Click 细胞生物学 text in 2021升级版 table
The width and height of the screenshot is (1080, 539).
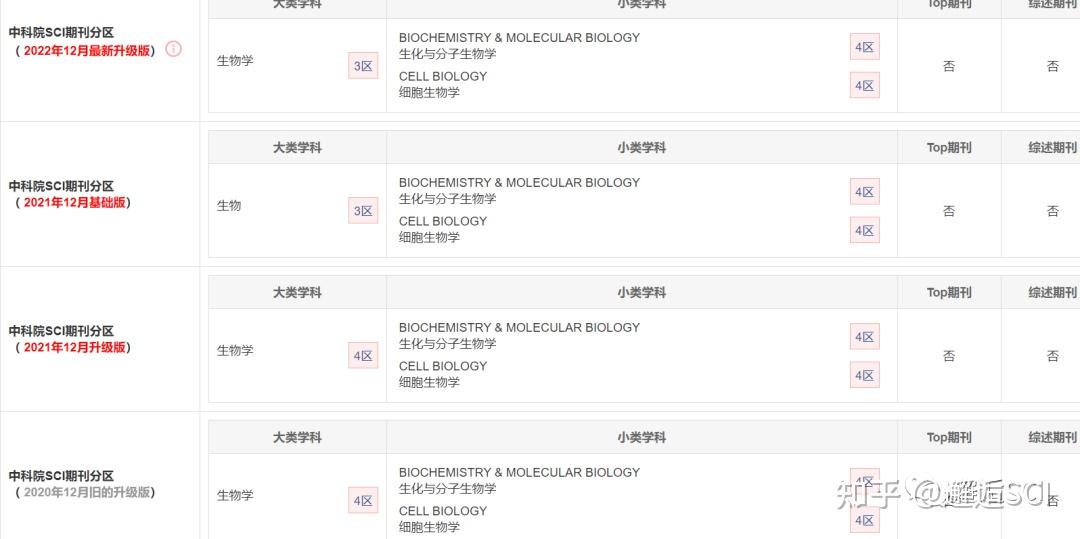[429, 382]
